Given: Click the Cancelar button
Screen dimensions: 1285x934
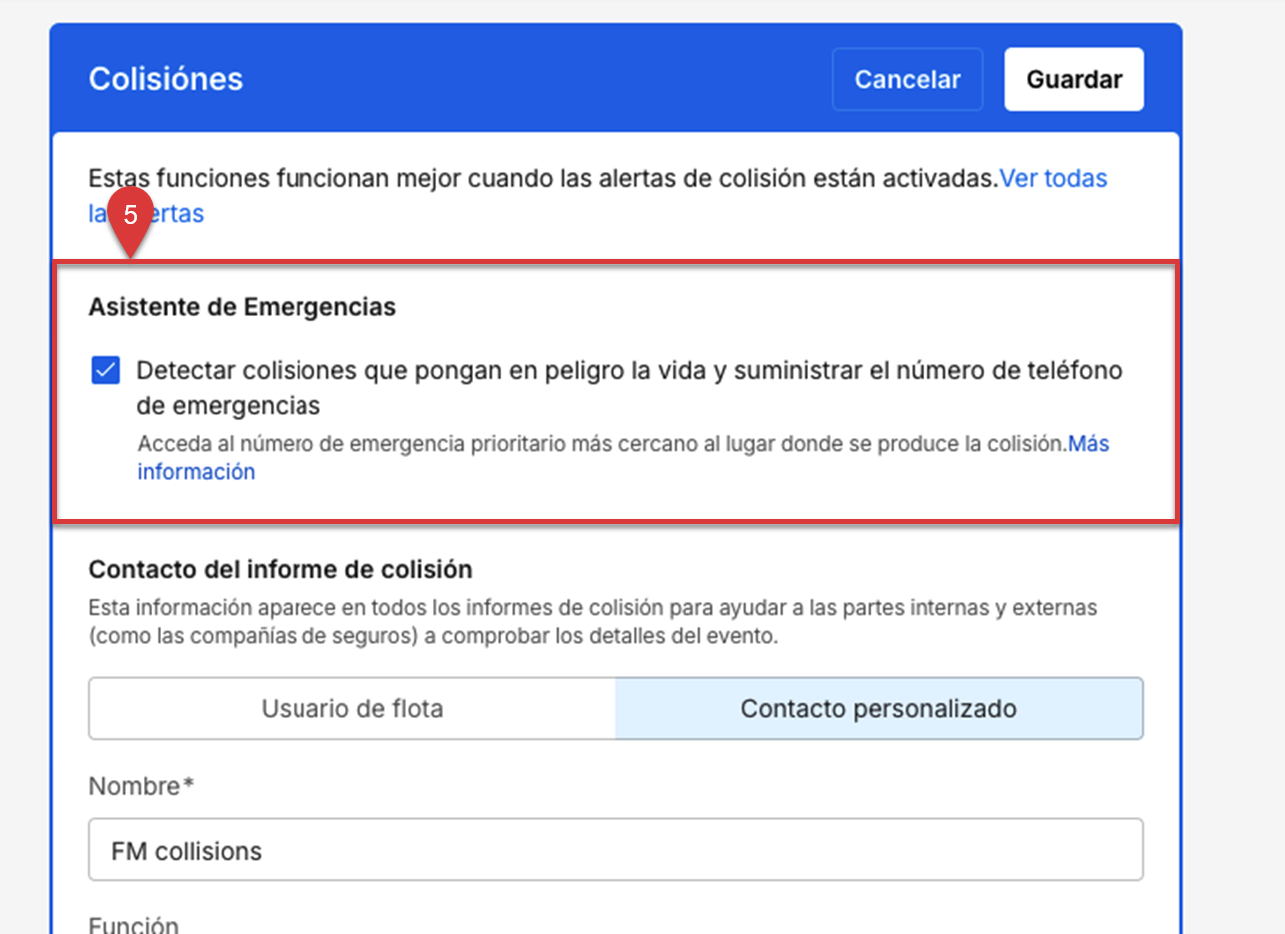Looking at the screenshot, I should pyautogui.click(x=907, y=80).
